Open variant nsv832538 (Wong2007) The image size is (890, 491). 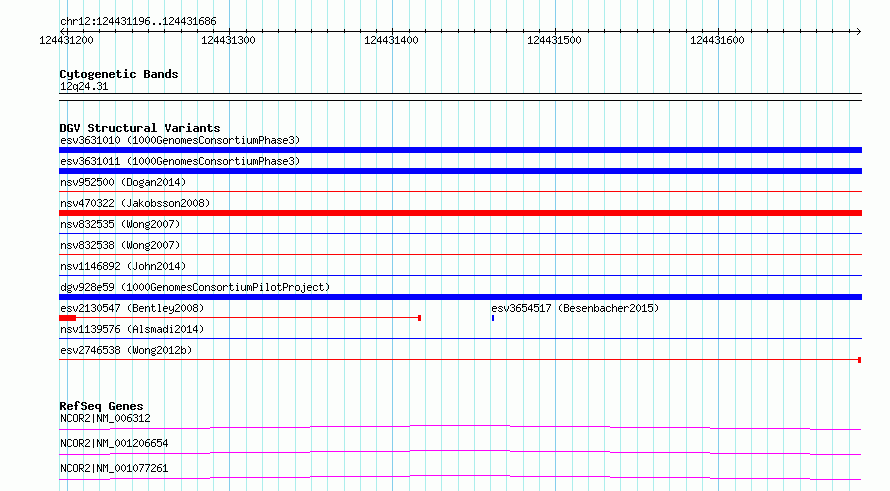[x=120, y=245]
